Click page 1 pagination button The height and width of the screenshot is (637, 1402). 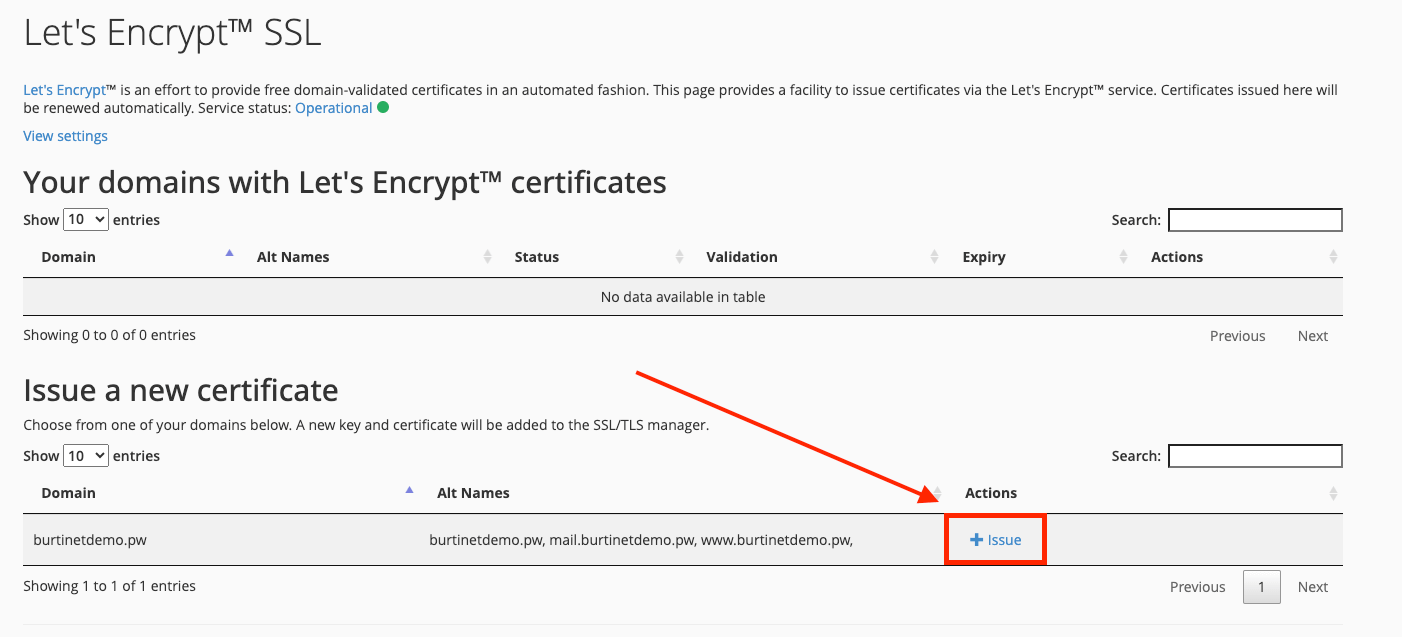[x=1261, y=587]
